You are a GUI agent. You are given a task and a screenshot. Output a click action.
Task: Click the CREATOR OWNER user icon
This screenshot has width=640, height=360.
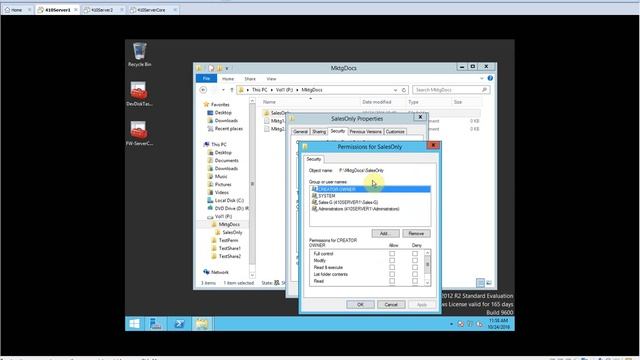click(314, 189)
